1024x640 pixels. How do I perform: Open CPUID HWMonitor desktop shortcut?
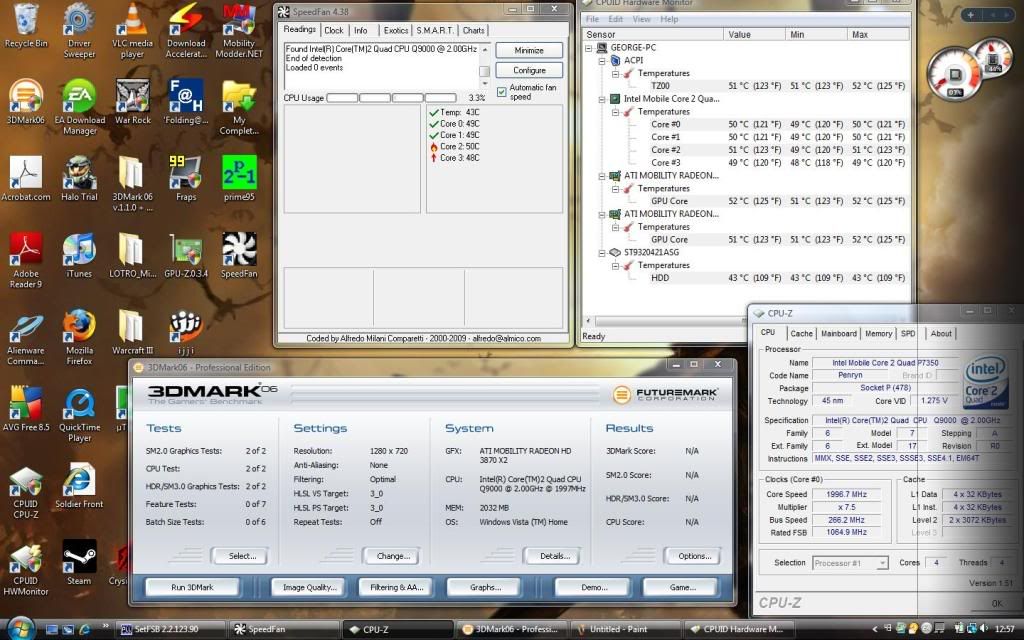click(26, 568)
